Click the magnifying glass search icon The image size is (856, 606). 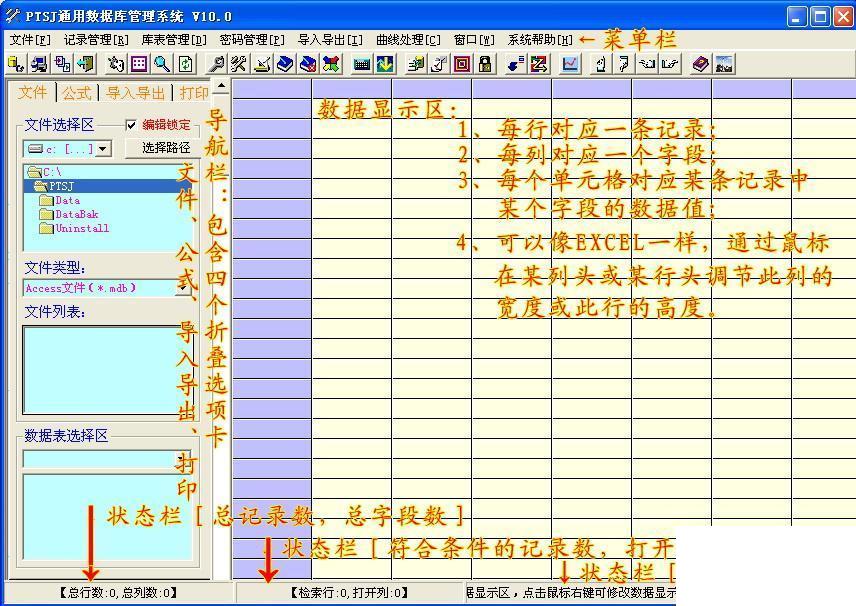[x=162, y=64]
